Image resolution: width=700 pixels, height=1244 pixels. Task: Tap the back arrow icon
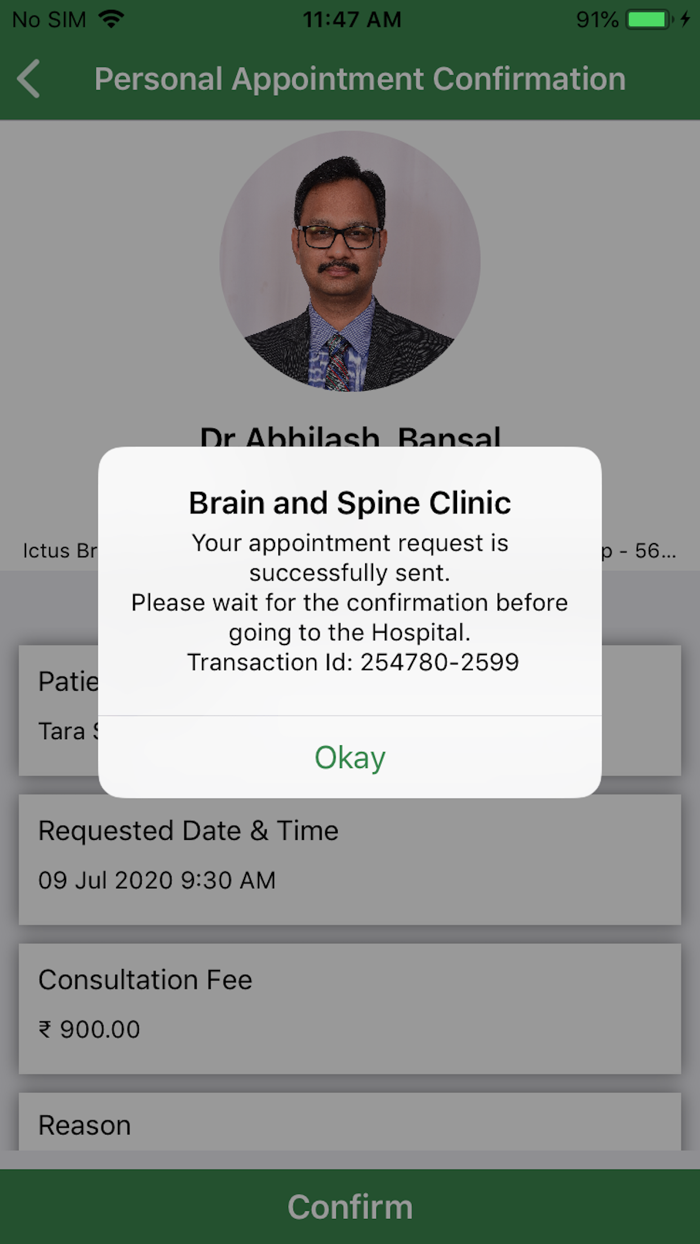click(28, 78)
